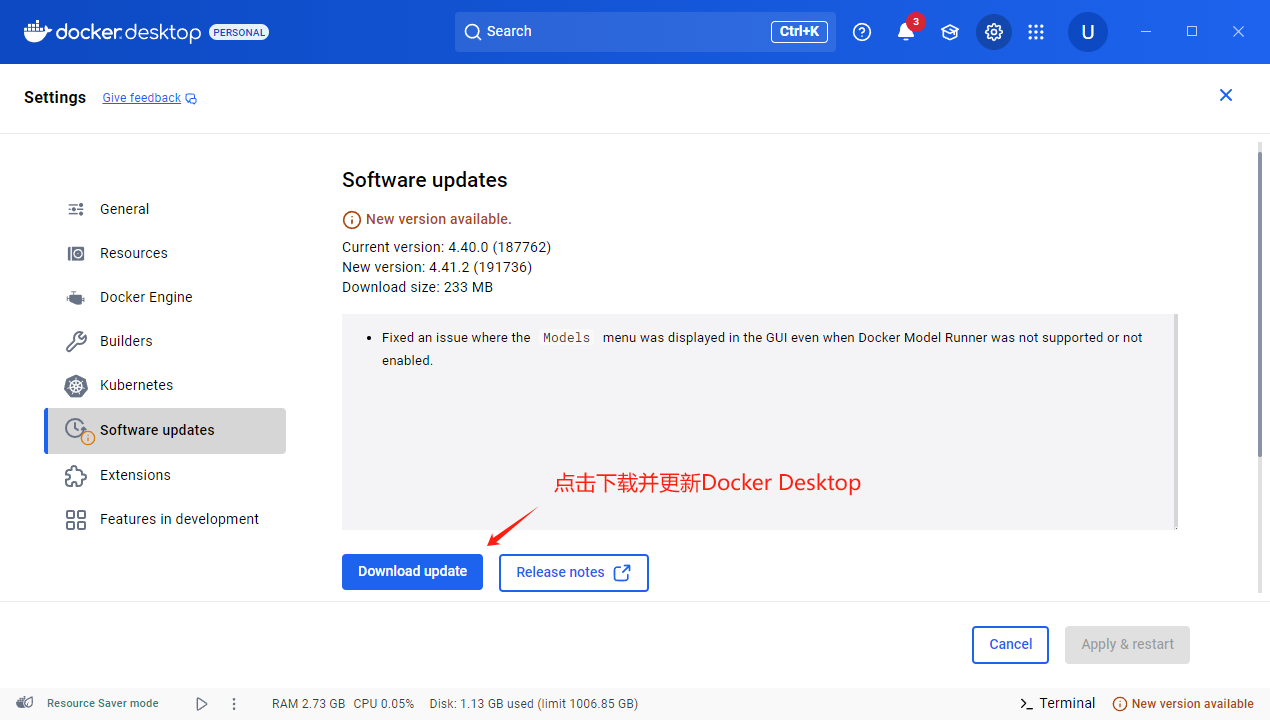The width and height of the screenshot is (1270, 720).
Task: Click the Builders wrench icon
Action: [76, 341]
